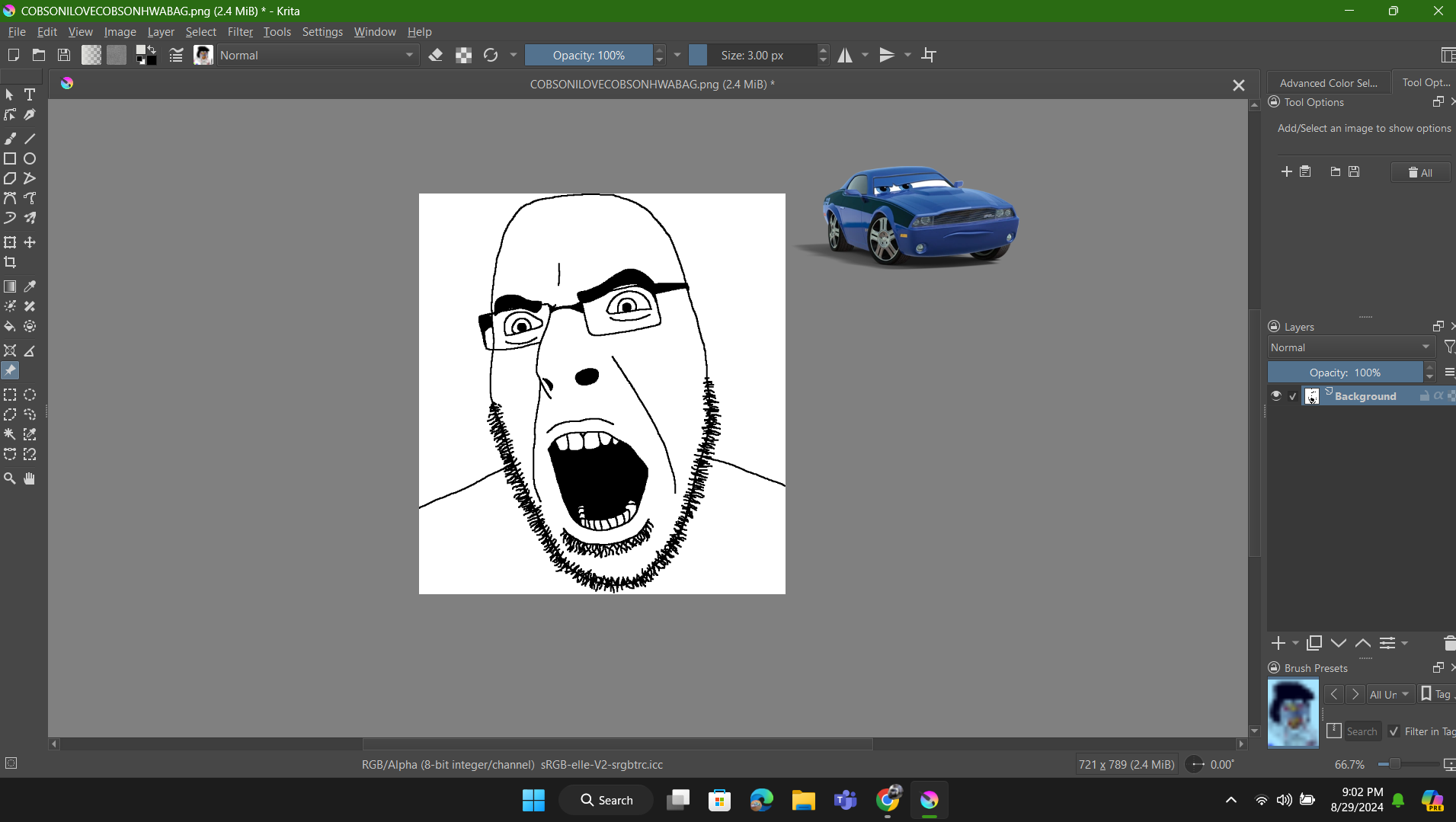The image size is (1456, 822).
Task: Expand vertical mirror options arrow
Action: pyautogui.click(x=907, y=55)
